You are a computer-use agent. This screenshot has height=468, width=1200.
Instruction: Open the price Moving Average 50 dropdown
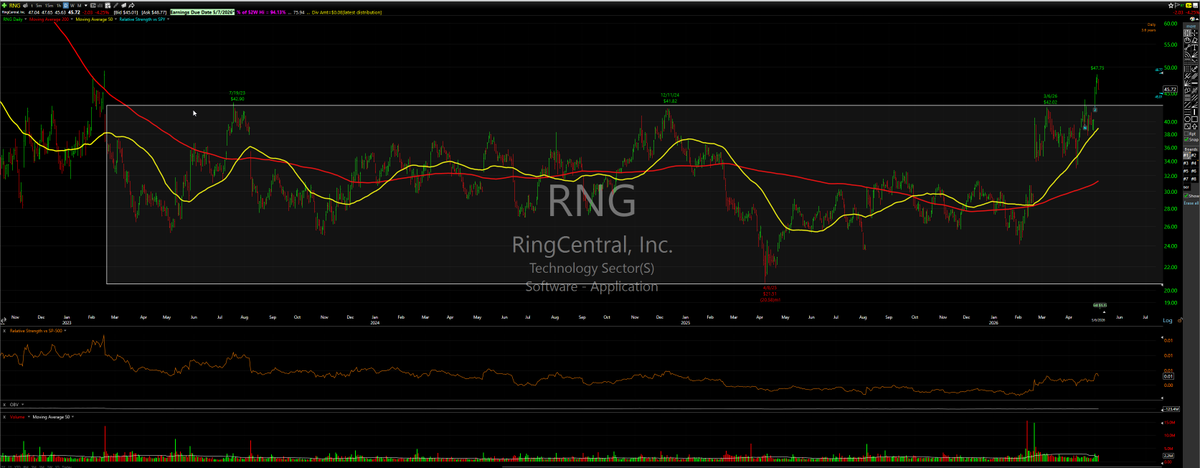click(116, 19)
